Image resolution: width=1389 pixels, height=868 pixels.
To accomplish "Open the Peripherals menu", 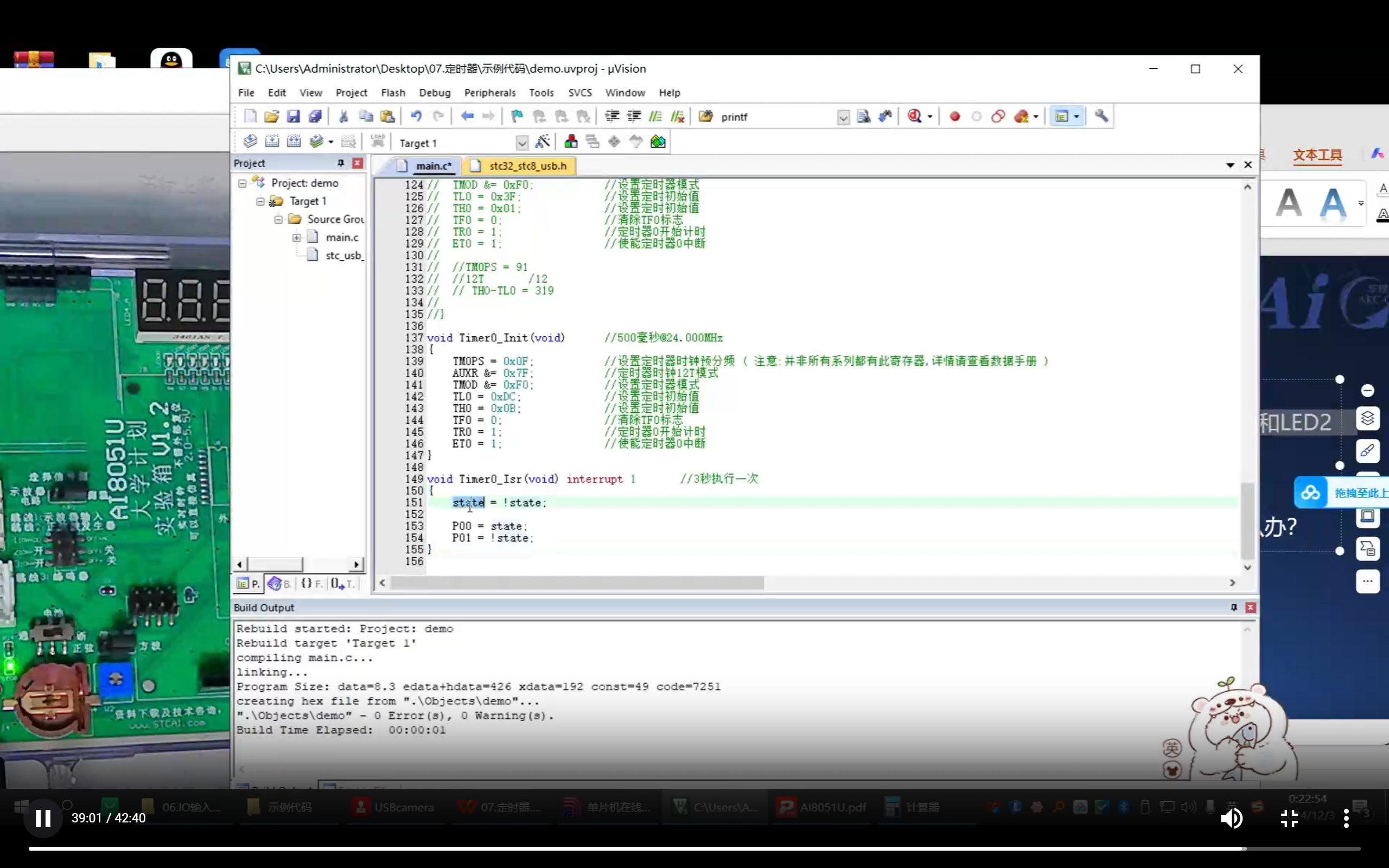I will tap(489, 92).
